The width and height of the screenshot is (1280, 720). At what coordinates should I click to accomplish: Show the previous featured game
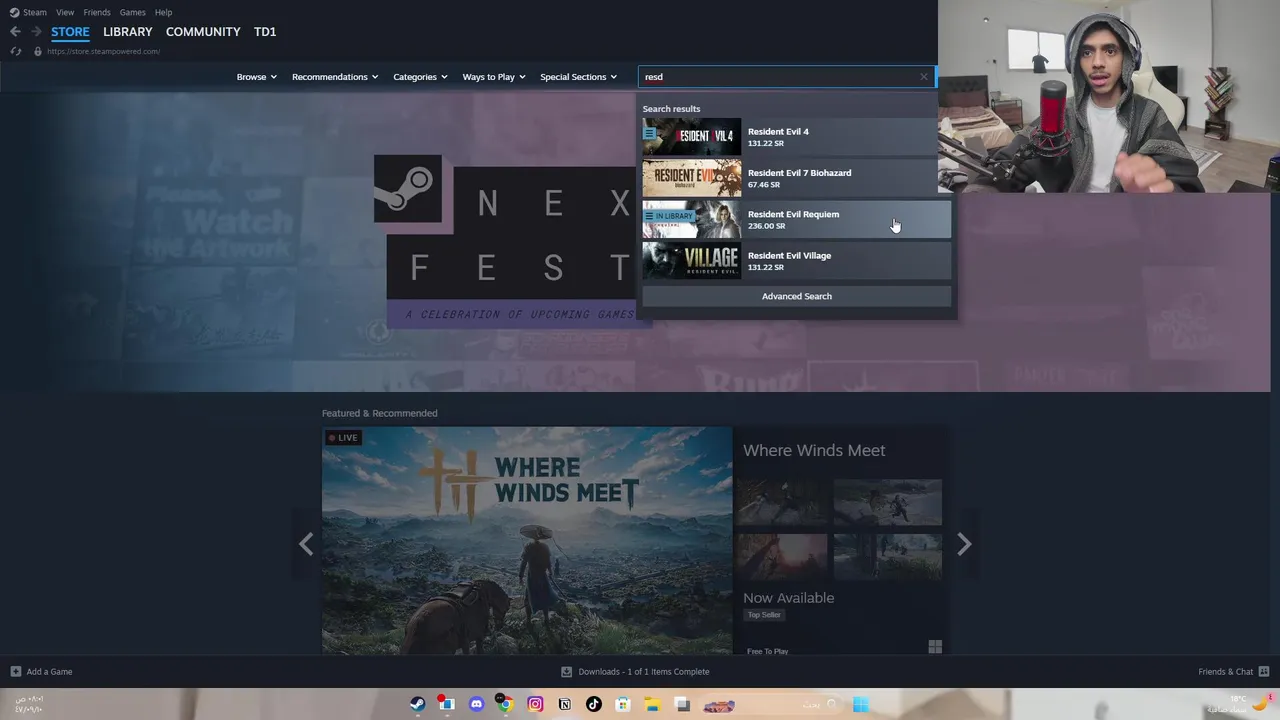point(306,544)
